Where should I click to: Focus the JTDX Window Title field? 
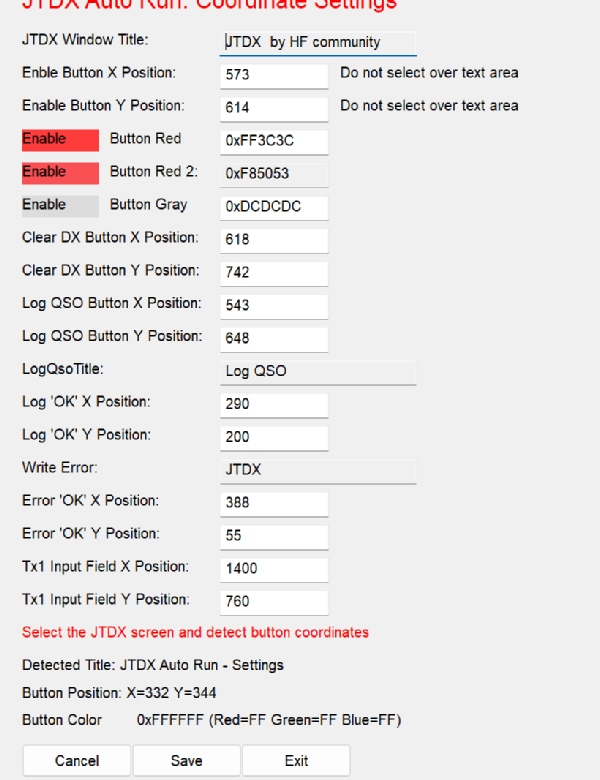pyautogui.click(x=318, y=43)
